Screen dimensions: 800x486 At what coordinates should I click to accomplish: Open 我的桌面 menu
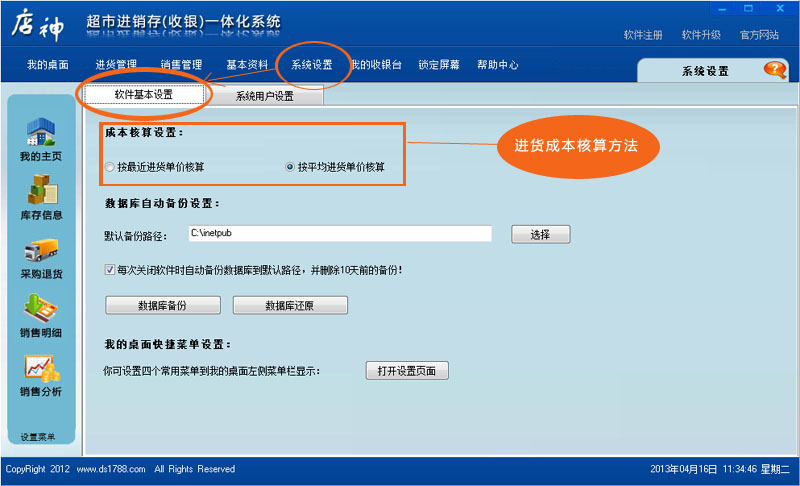coord(48,65)
